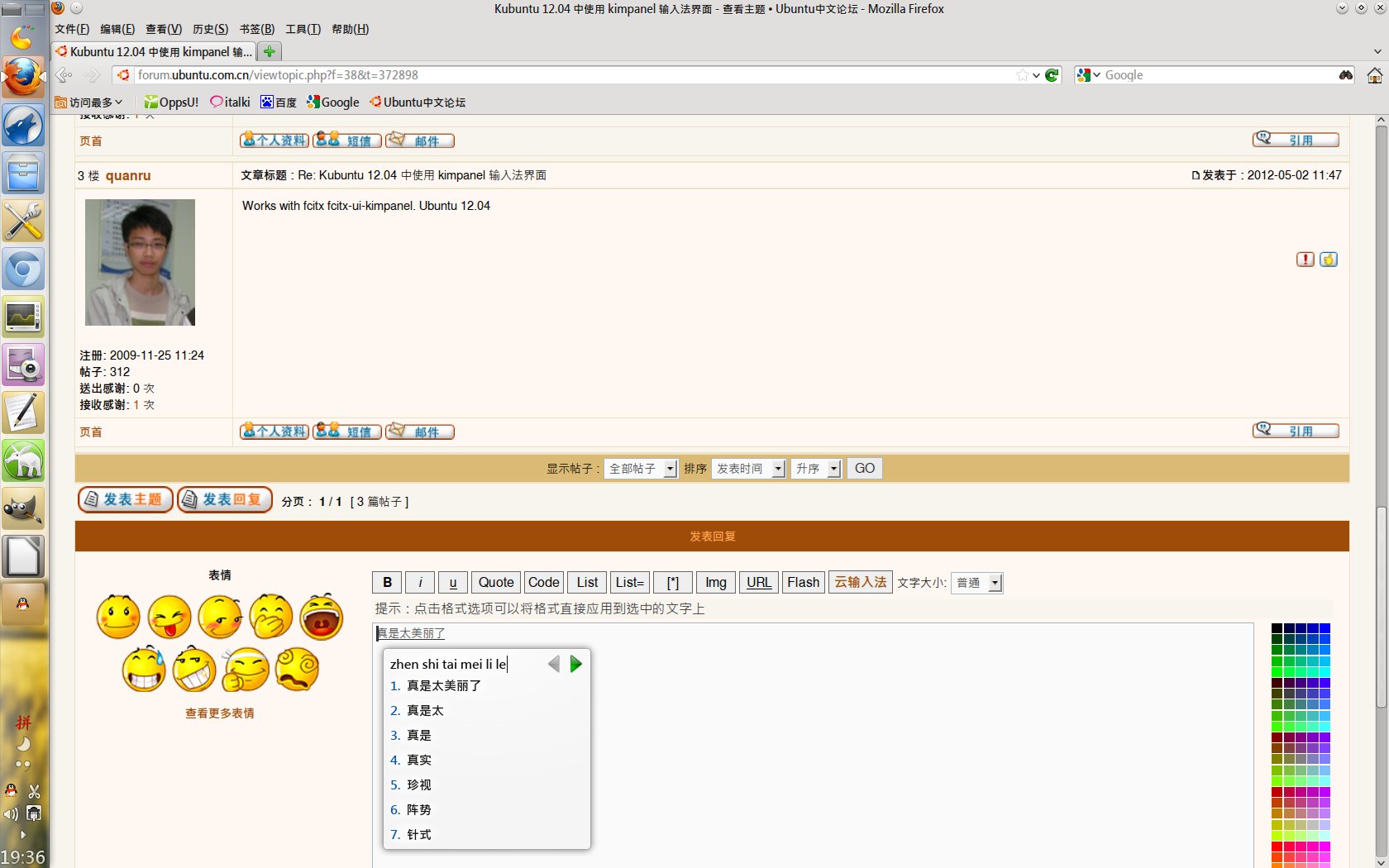Click the previous candidates gray arrow

(553, 664)
